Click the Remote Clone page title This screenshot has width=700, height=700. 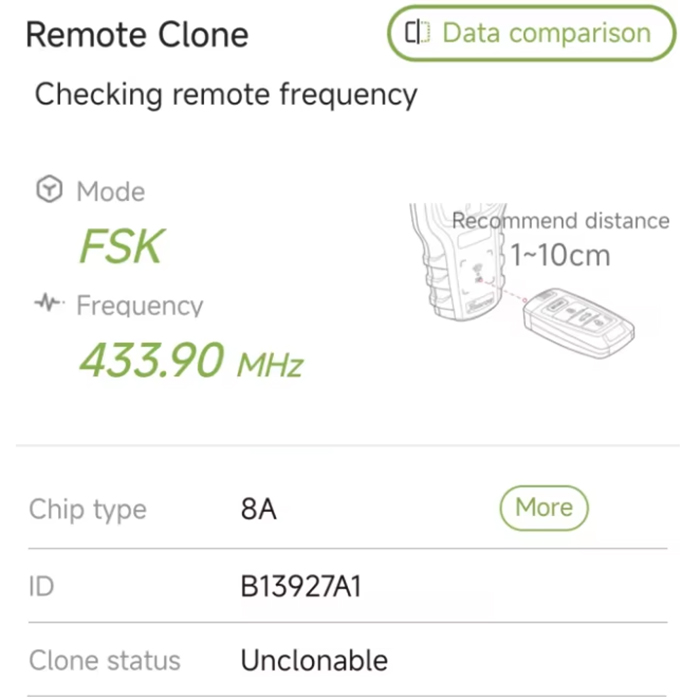(x=136, y=35)
